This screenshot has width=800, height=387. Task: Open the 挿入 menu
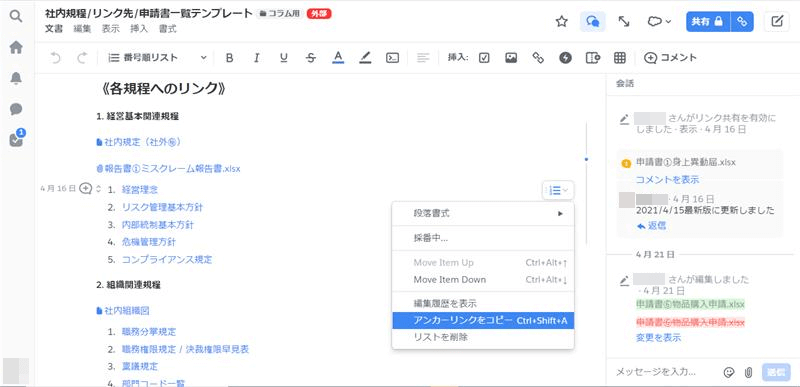(139, 29)
